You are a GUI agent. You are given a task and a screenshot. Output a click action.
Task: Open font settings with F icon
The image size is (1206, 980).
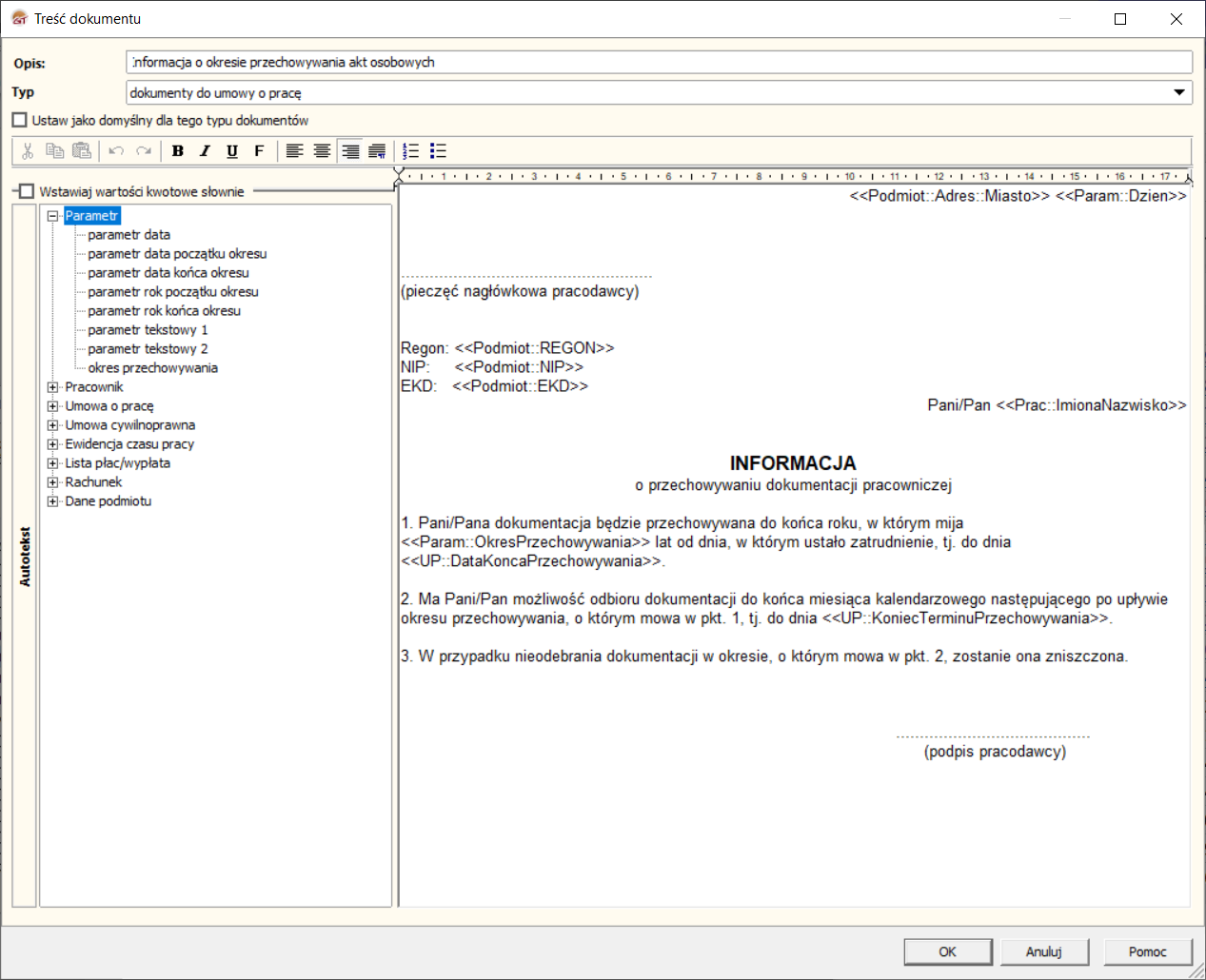[259, 151]
